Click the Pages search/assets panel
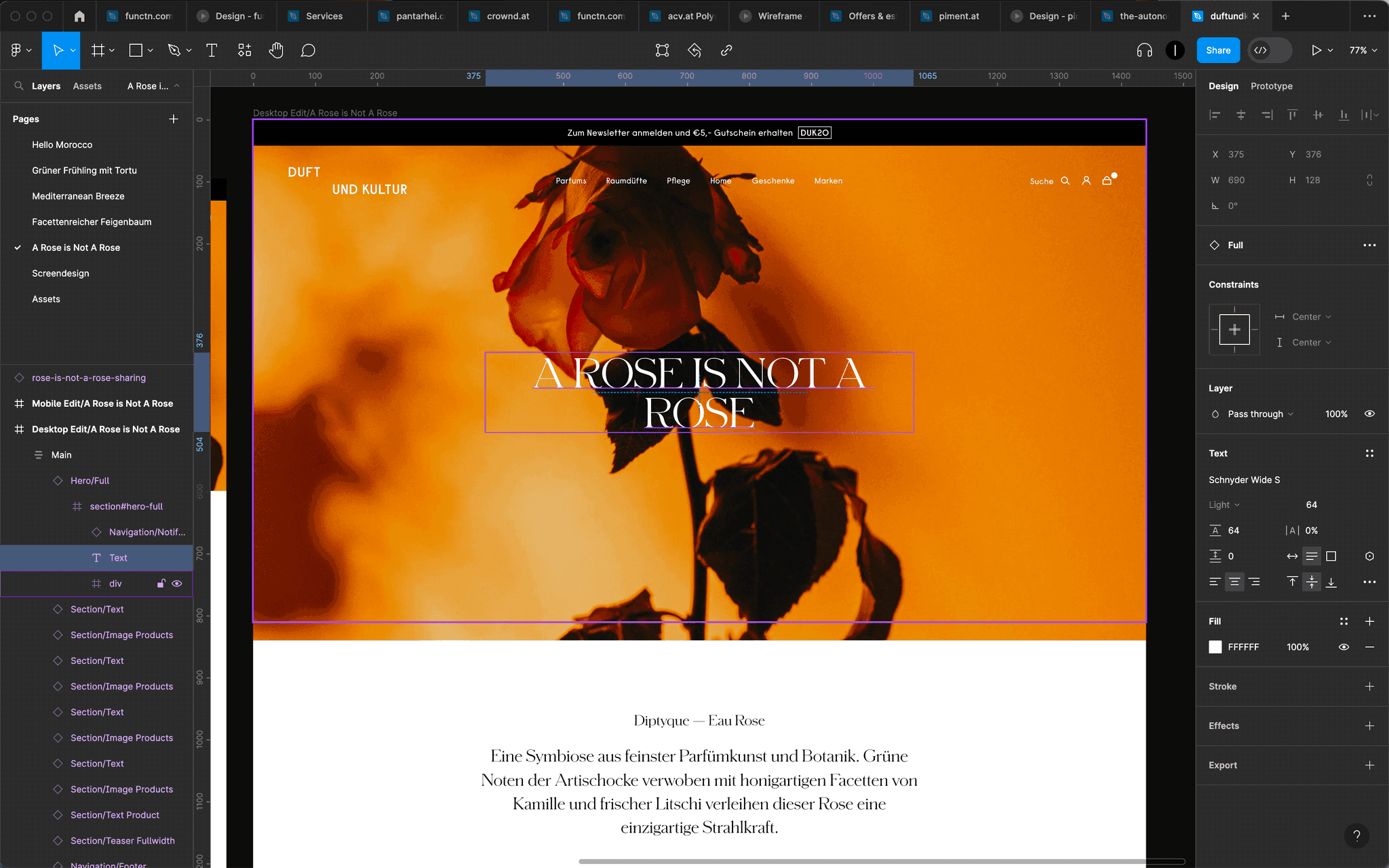The image size is (1389, 868). [x=19, y=86]
